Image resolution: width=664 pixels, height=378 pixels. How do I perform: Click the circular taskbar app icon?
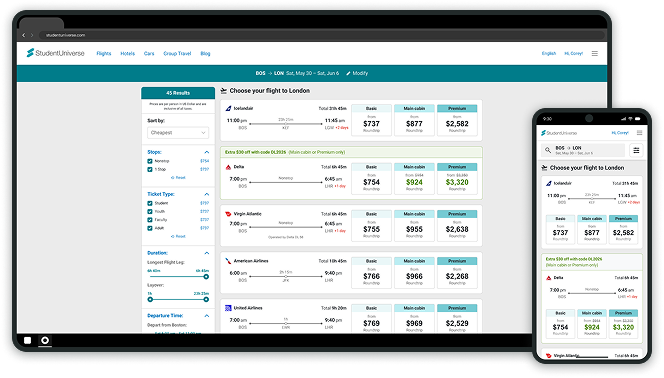tap(45, 340)
